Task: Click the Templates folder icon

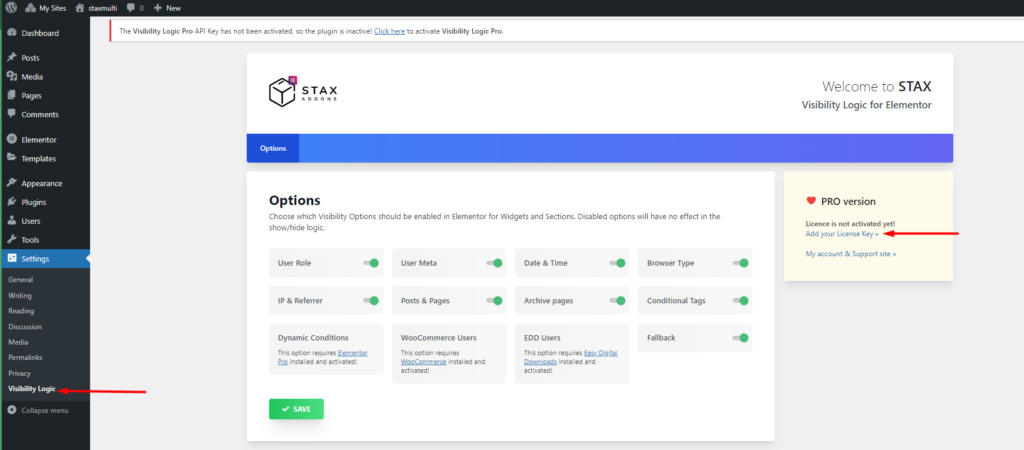Action: pos(11,158)
